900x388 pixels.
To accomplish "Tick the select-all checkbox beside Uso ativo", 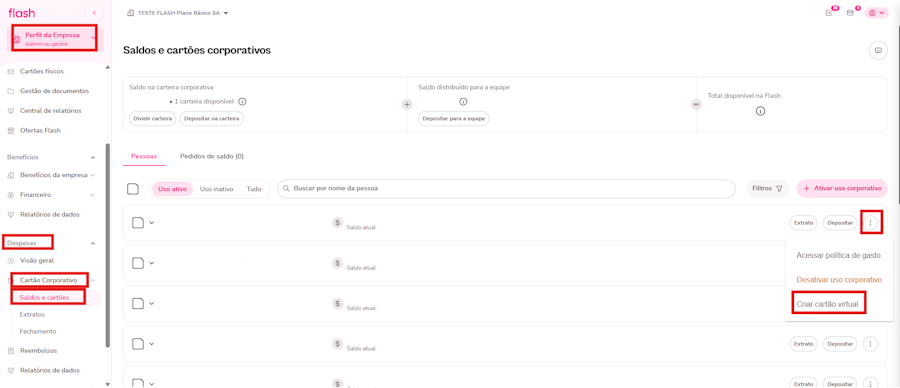I will pos(133,189).
